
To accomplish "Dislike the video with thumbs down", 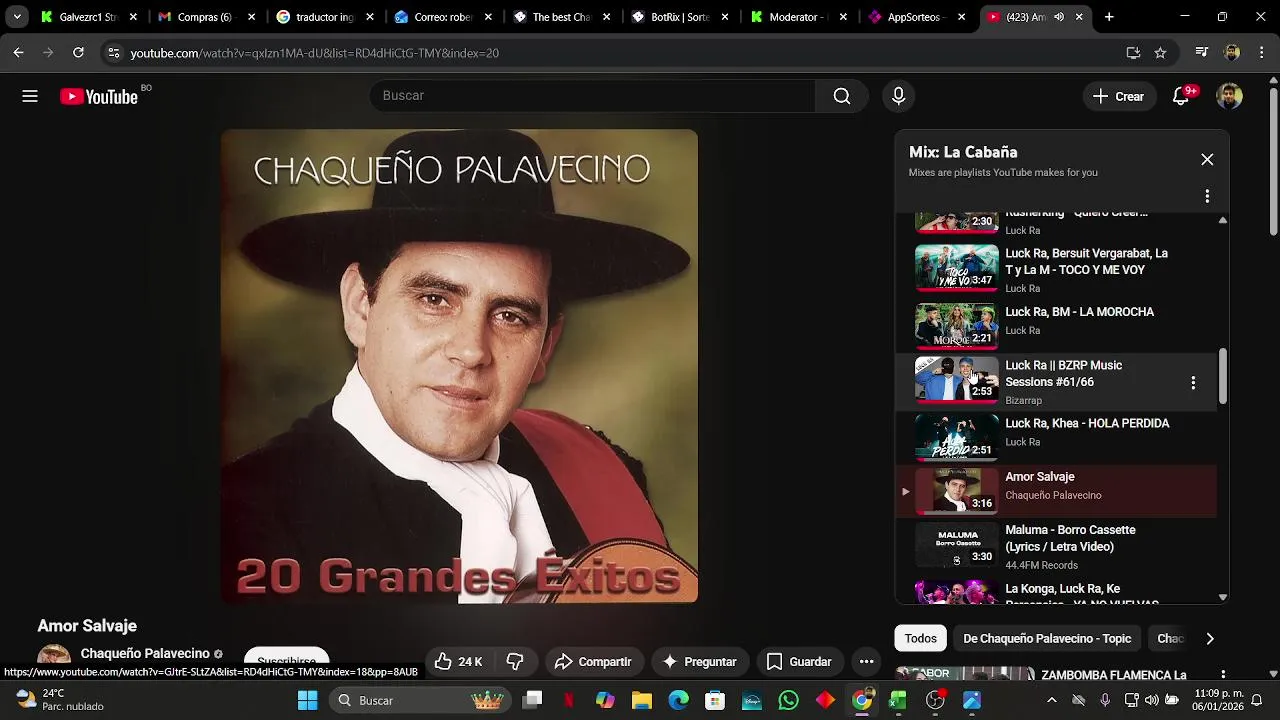I will point(516,662).
